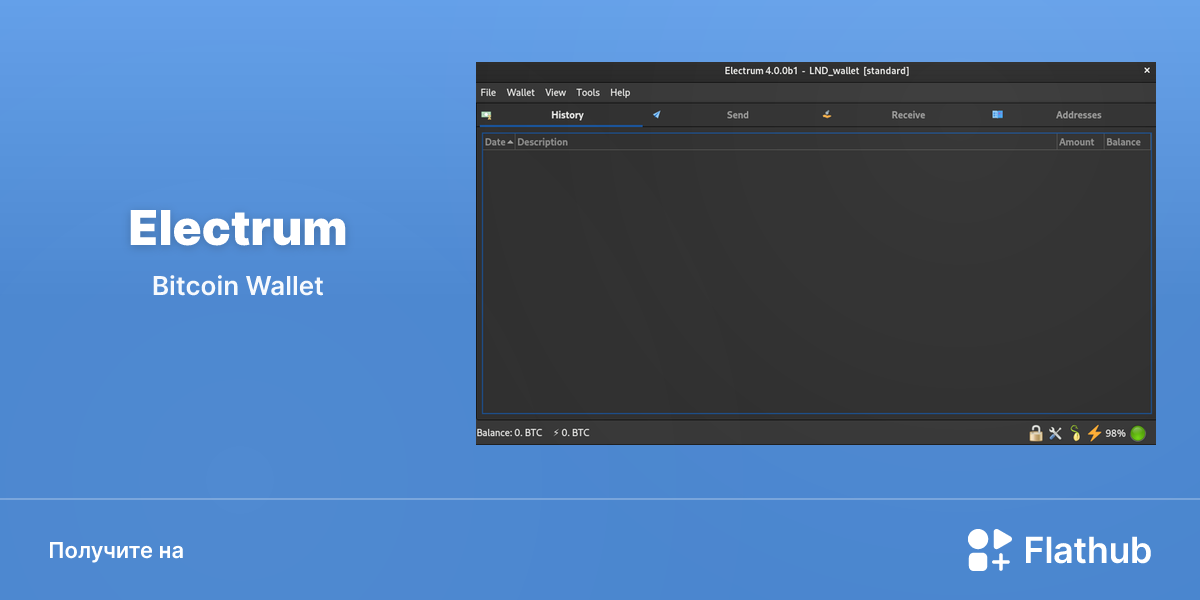Switch to the Receive tab

[x=900, y=115]
